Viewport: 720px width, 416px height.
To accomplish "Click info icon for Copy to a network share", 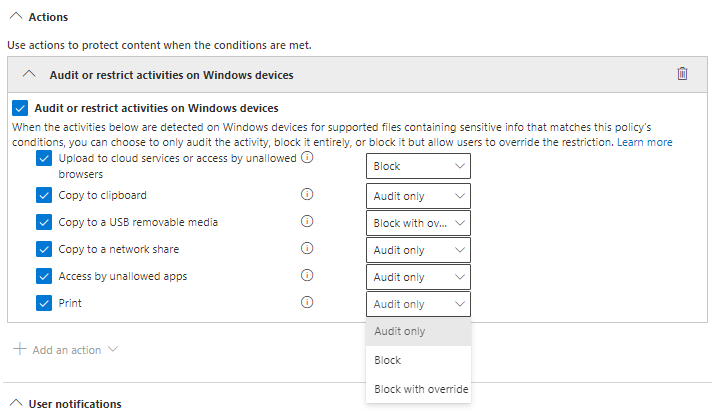I will pyautogui.click(x=308, y=249).
